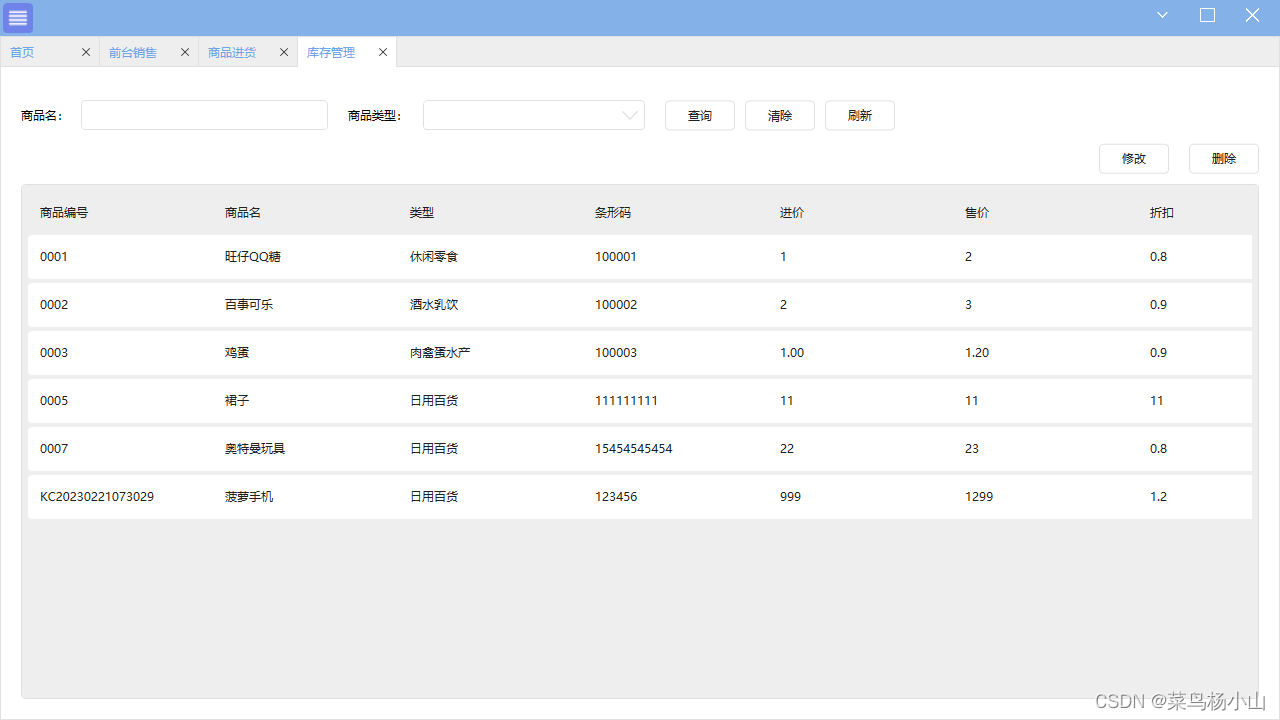The width and height of the screenshot is (1280, 720).
Task: Select the 鸡蛋 product row
Action: 640,353
